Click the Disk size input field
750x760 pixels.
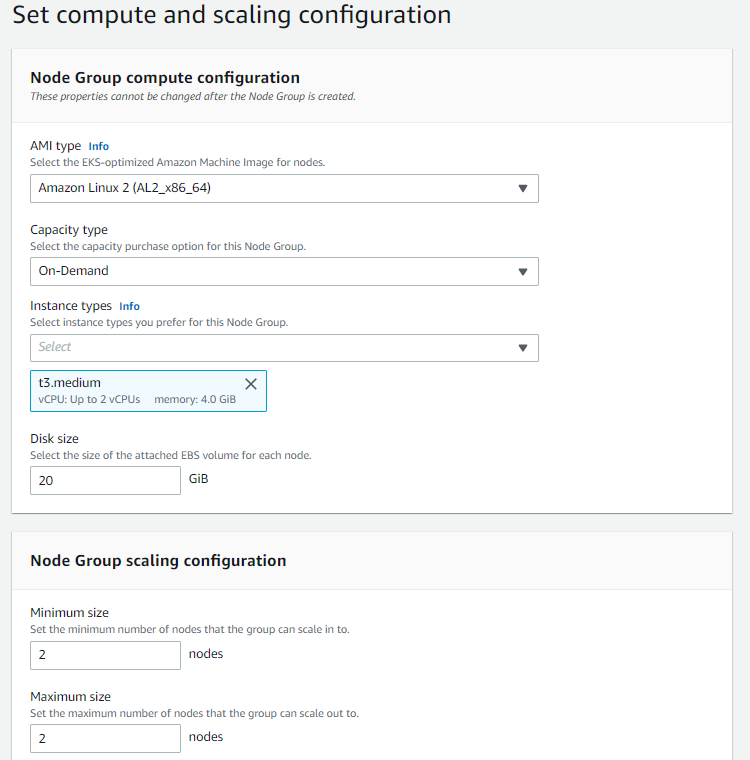105,481
